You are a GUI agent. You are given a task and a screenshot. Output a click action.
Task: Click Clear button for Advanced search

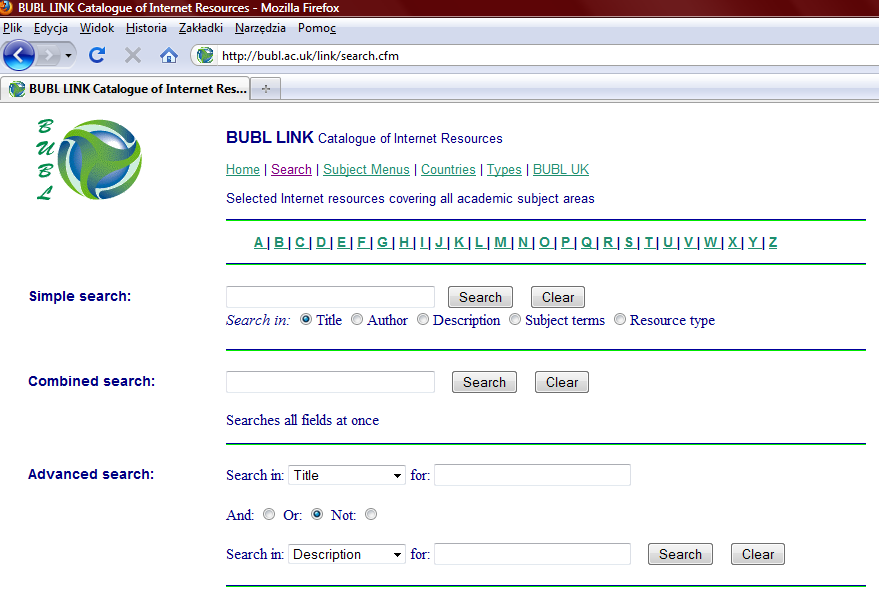click(758, 554)
